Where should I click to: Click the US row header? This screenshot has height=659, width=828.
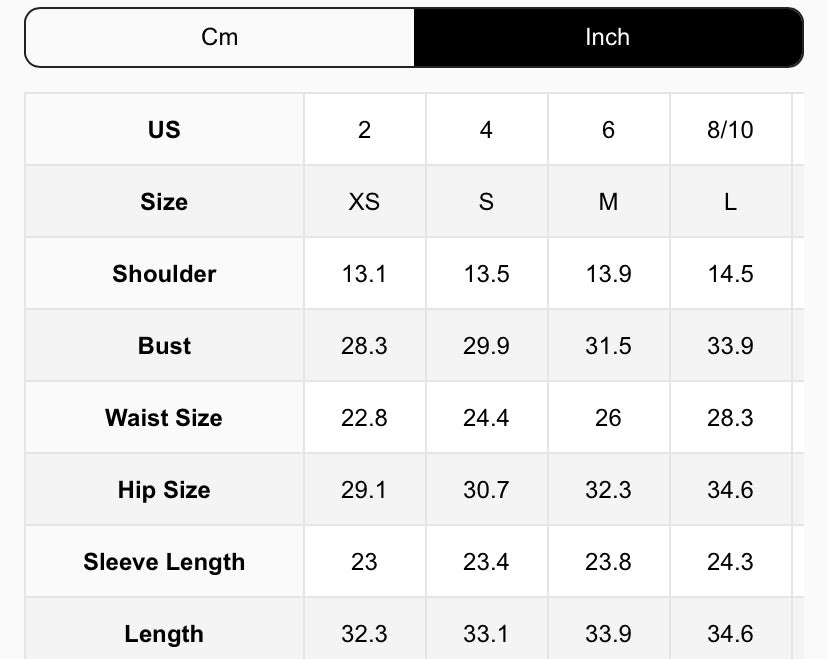coord(164,130)
